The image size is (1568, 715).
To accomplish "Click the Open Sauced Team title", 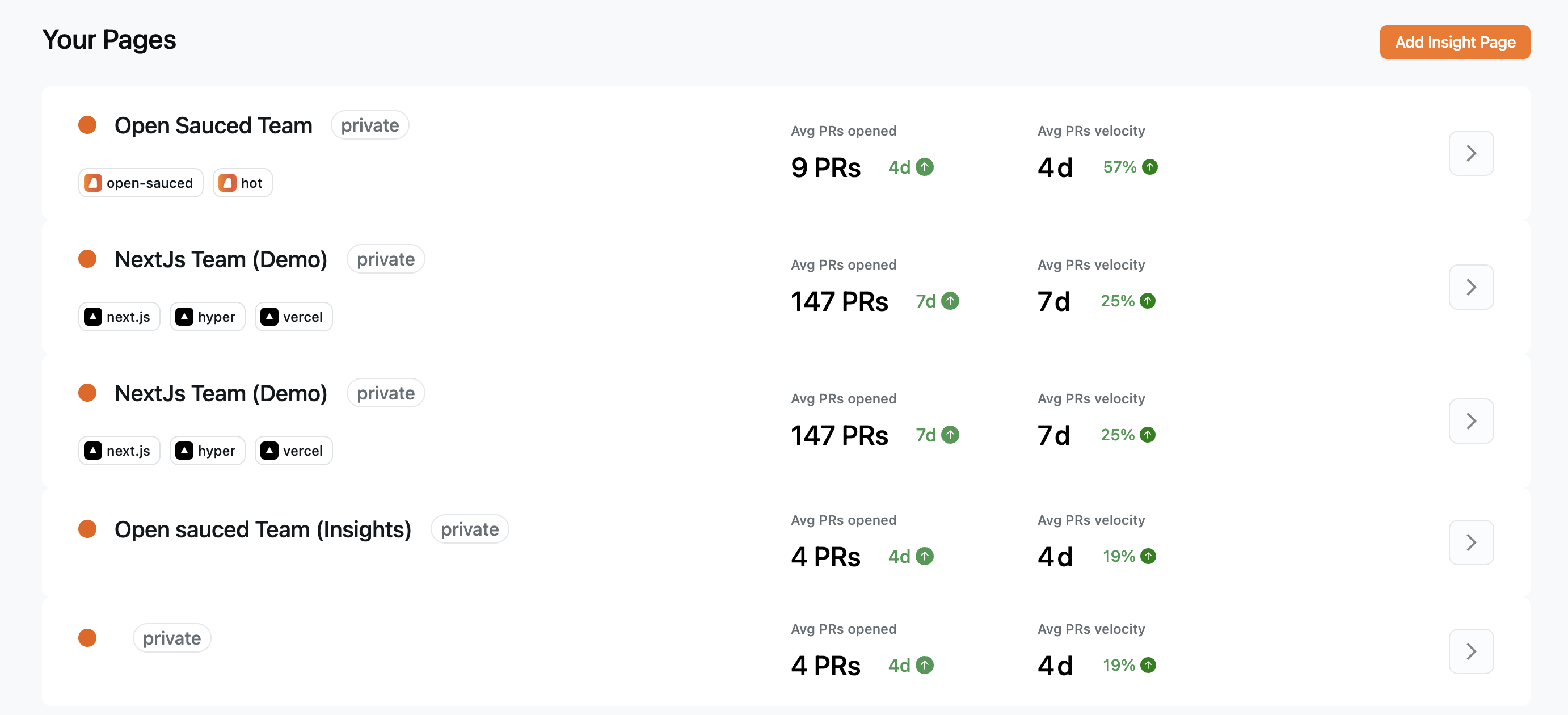I will [214, 125].
